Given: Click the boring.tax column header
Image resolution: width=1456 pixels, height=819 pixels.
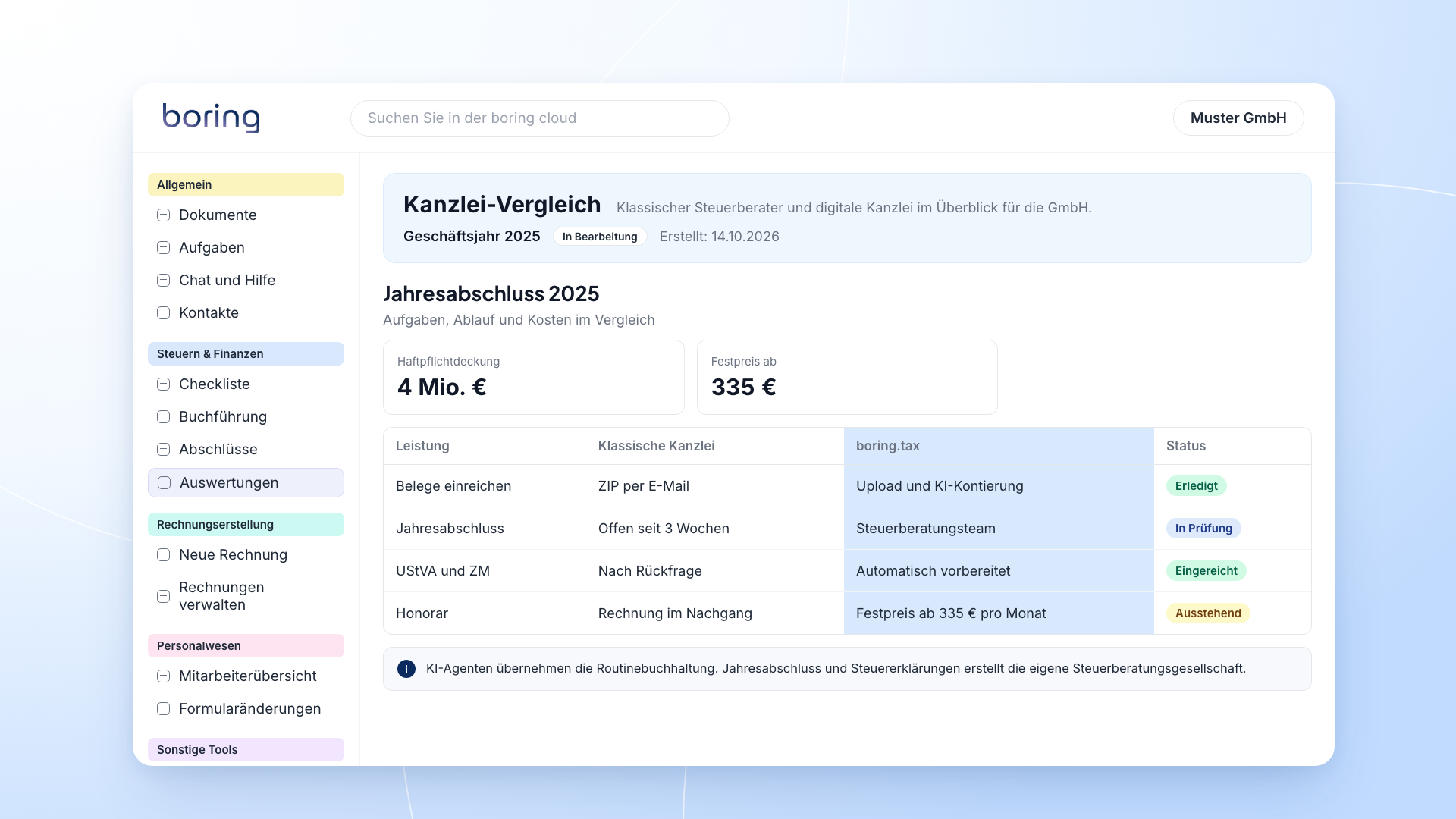Looking at the screenshot, I should point(999,446).
